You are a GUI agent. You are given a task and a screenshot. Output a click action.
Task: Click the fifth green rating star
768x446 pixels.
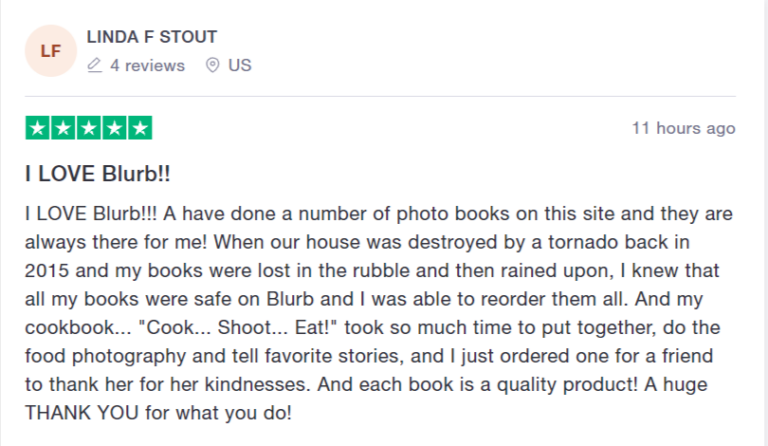(140, 128)
